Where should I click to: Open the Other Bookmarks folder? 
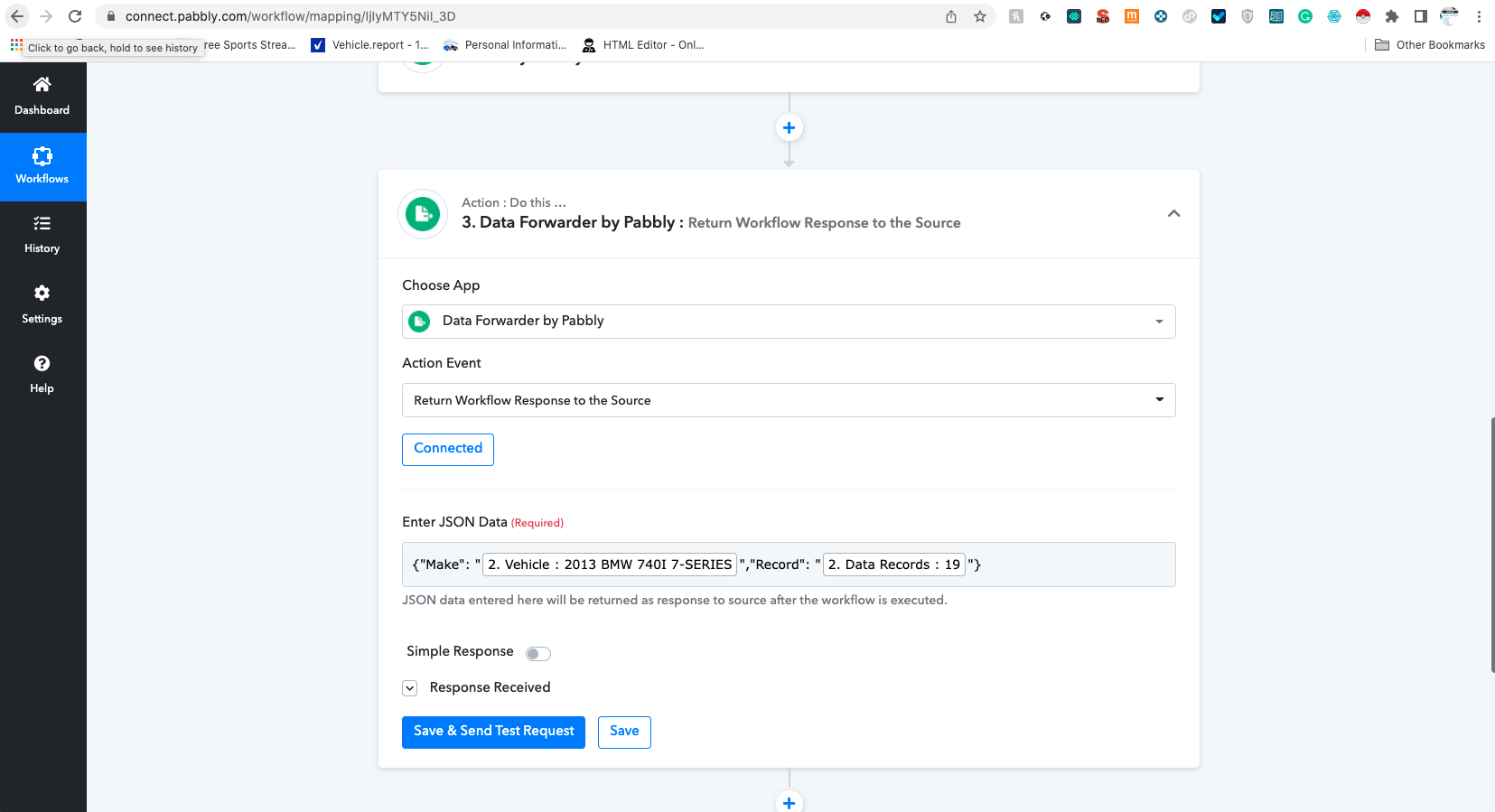tap(1430, 45)
